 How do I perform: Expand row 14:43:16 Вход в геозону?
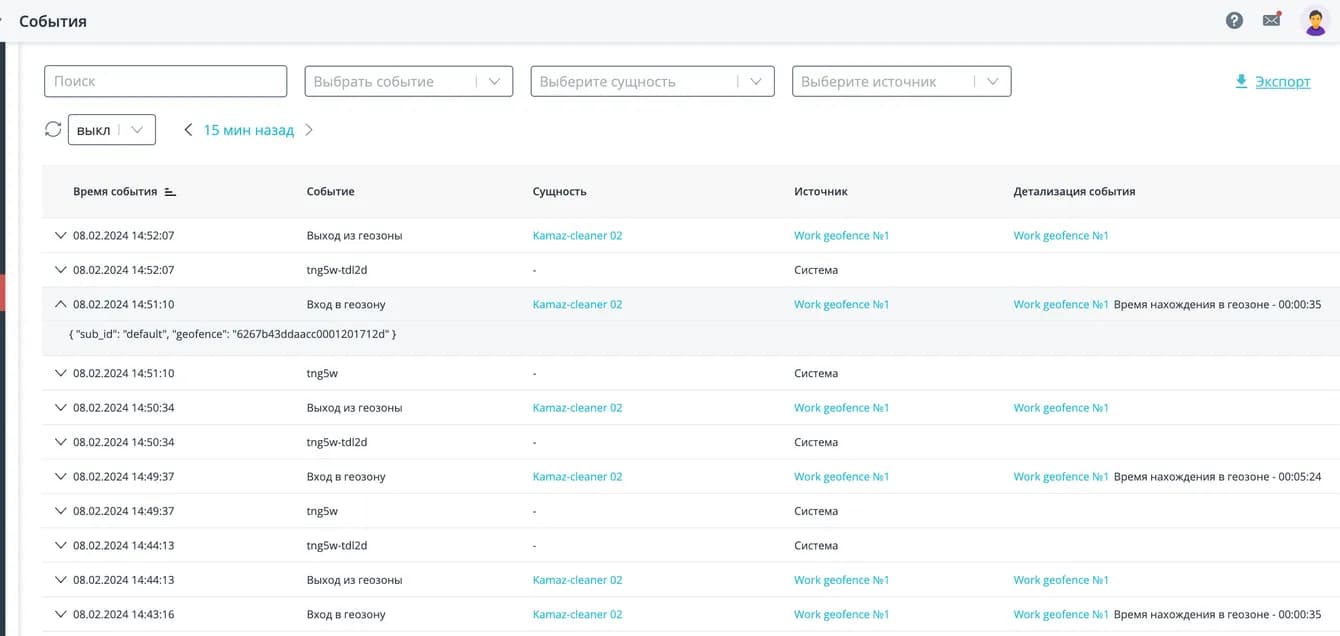point(60,614)
